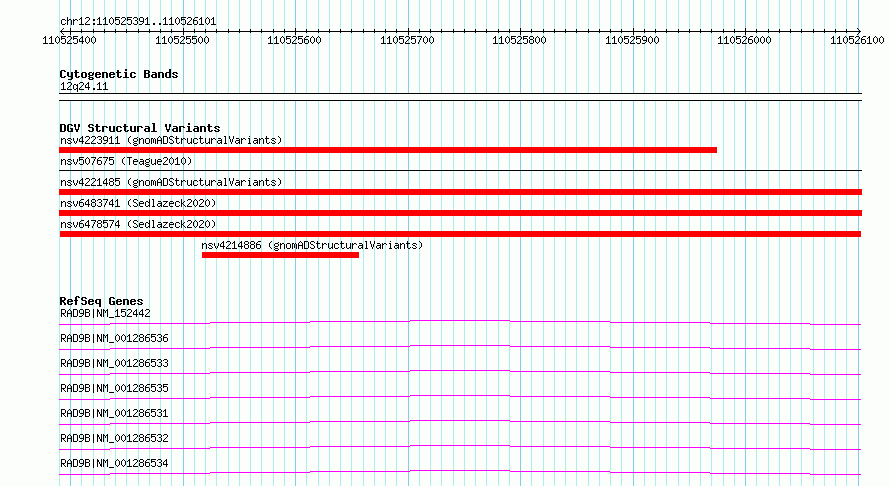Open variant nsv6478574 (Sedlazeck2020) label
The width and height of the screenshot is (890, 486).
click(138, 224)
